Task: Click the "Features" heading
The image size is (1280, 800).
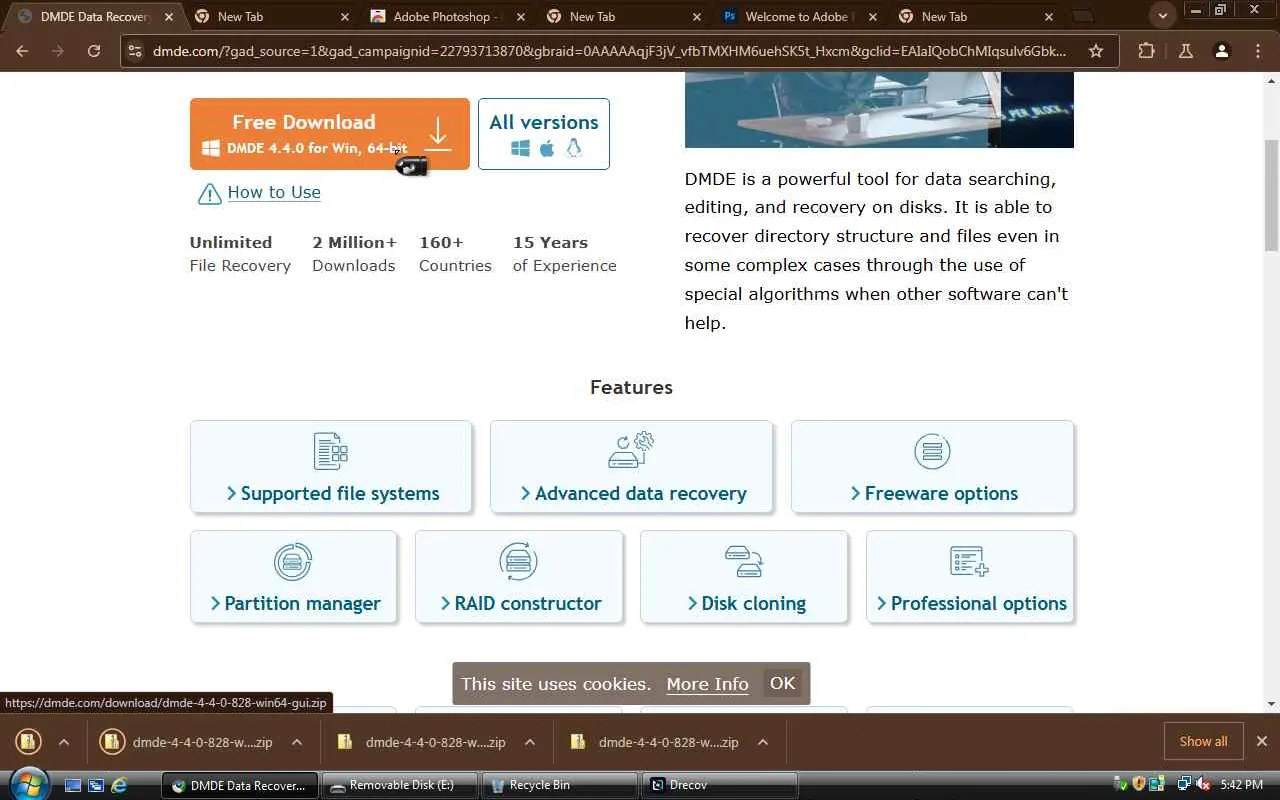Action: point(631,387)
